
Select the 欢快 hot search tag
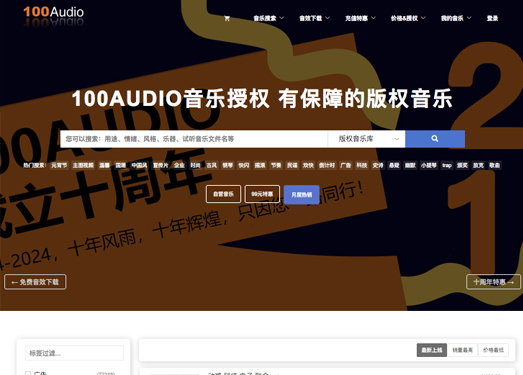pos(308,165)
